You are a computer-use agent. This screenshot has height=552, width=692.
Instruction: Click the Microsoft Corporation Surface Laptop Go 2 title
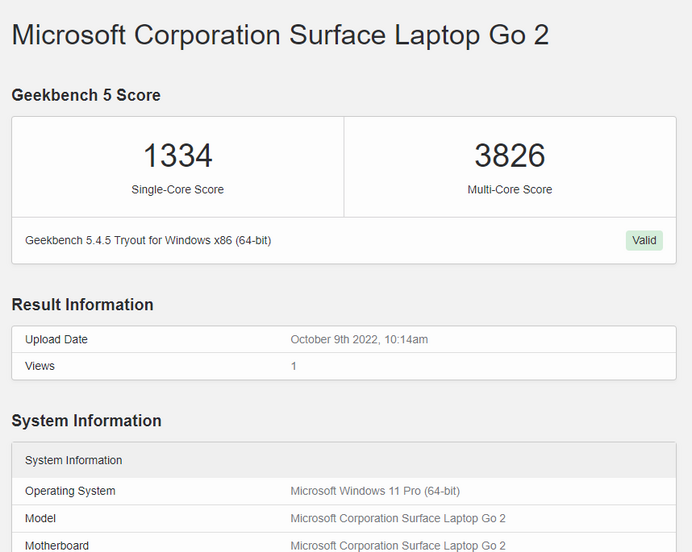pyautogui.click(x=280, y=35)
